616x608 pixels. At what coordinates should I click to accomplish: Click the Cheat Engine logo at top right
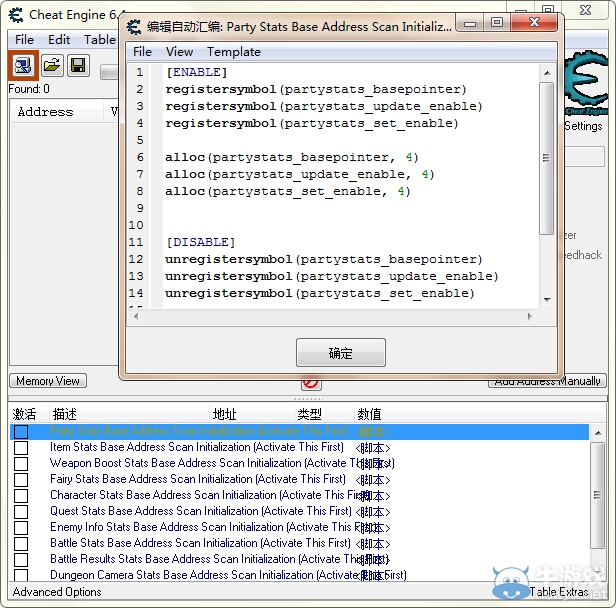click(x=585, y=83)
